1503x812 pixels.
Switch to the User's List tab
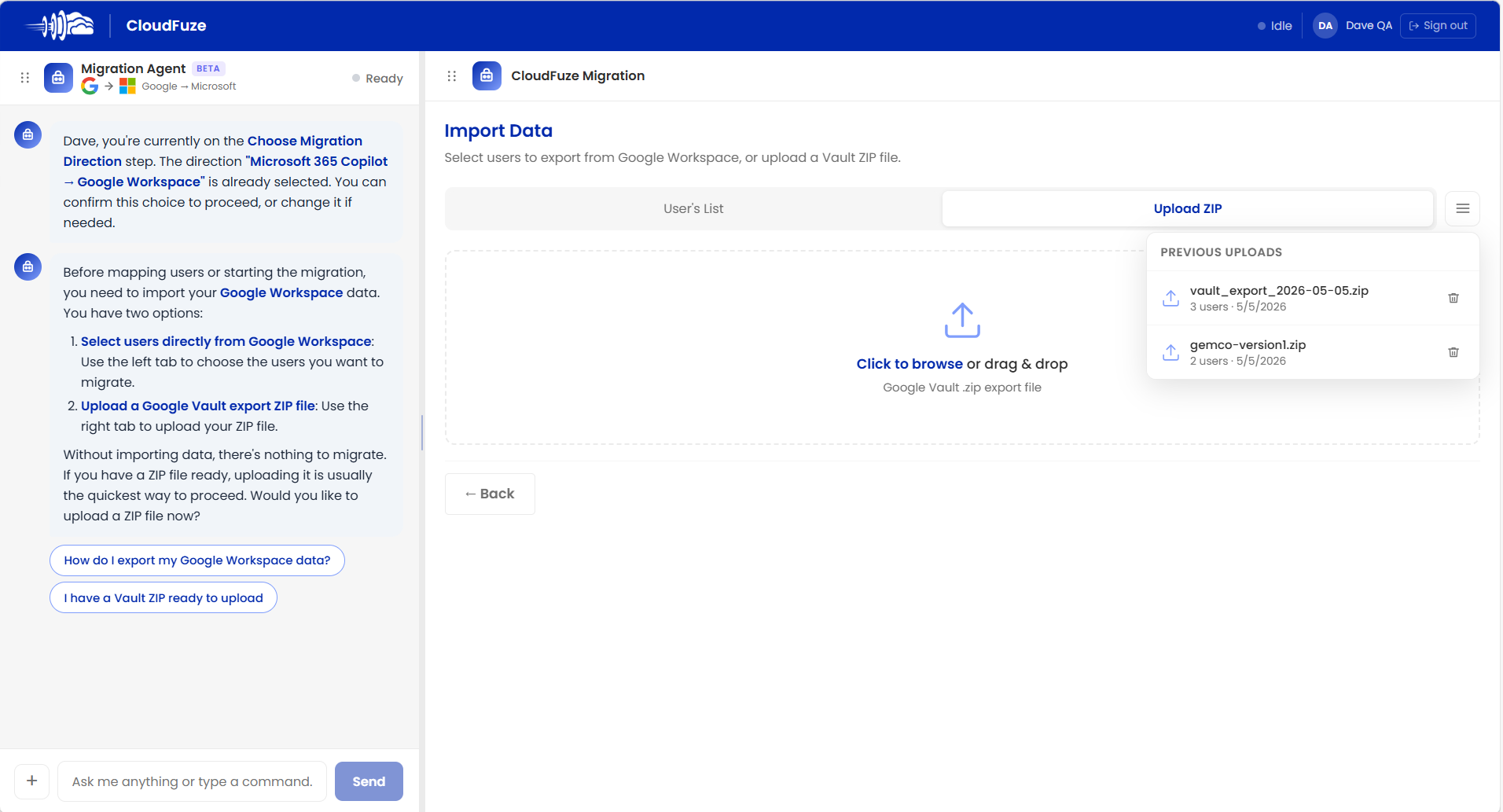(693, 208)
